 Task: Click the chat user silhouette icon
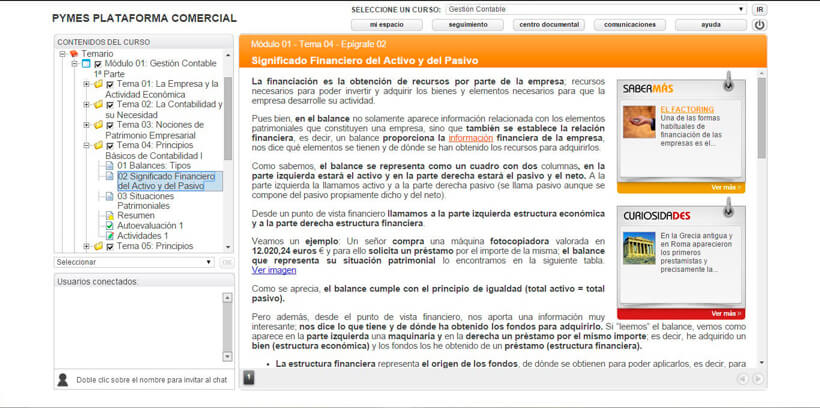pos(63,380)
